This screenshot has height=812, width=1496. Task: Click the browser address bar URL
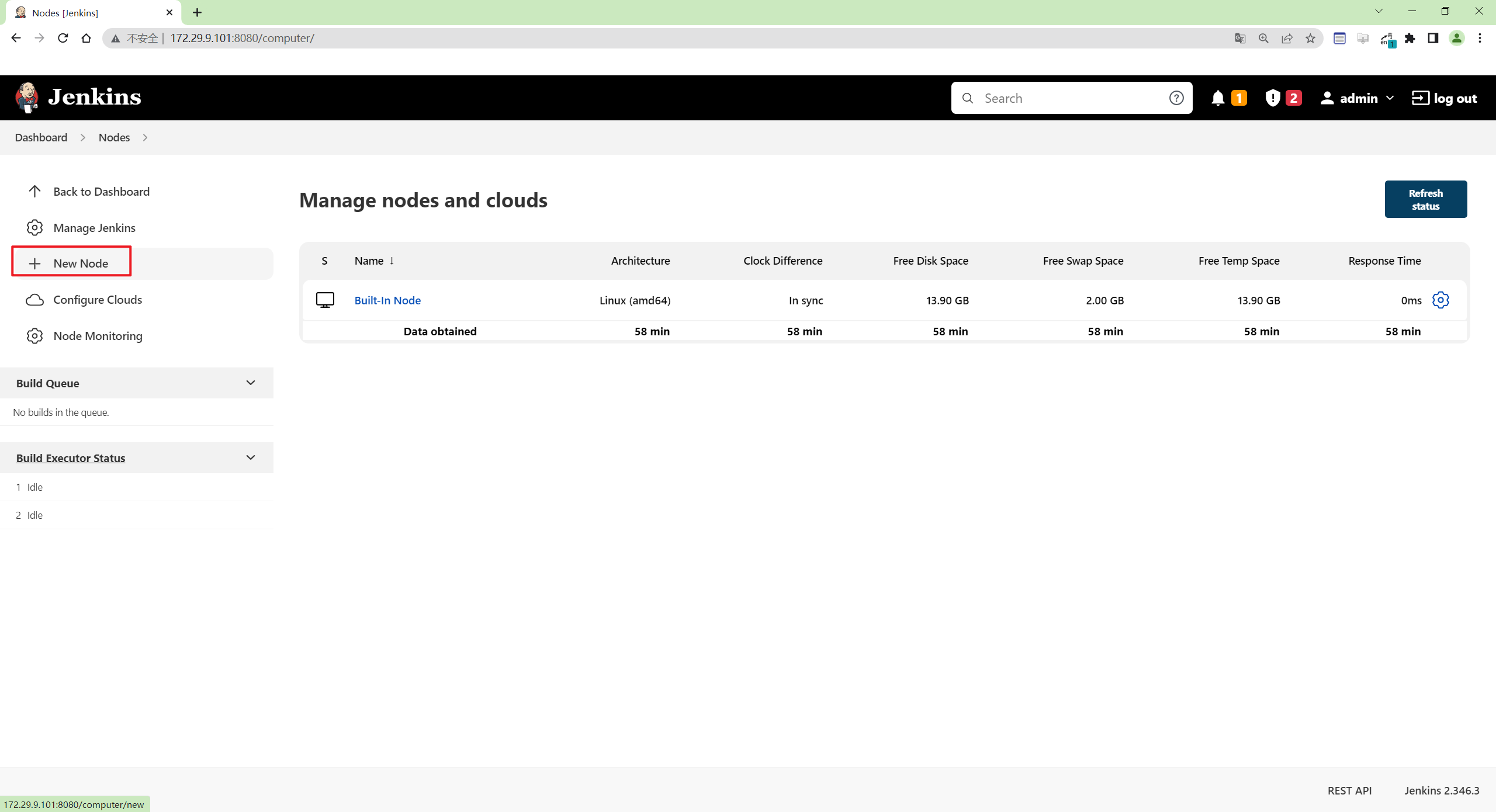click(242, 38)
